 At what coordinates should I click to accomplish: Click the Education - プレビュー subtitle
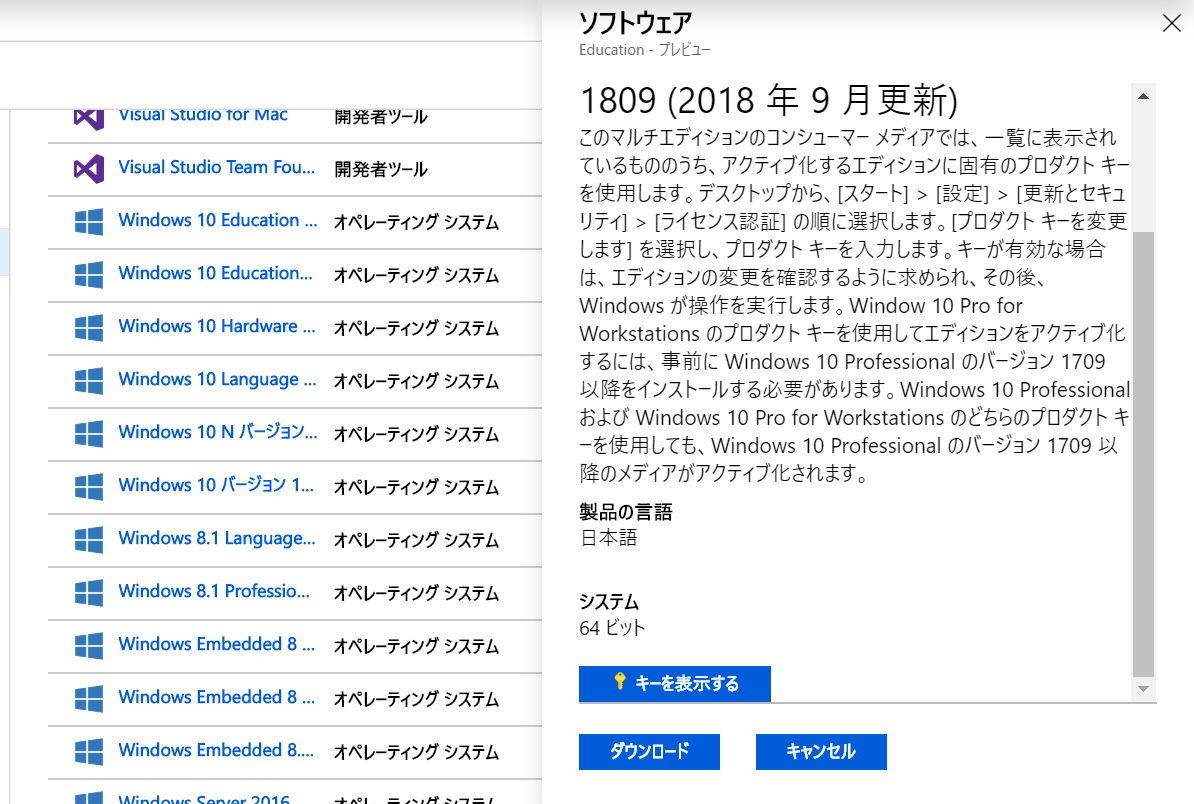(644, 50)
